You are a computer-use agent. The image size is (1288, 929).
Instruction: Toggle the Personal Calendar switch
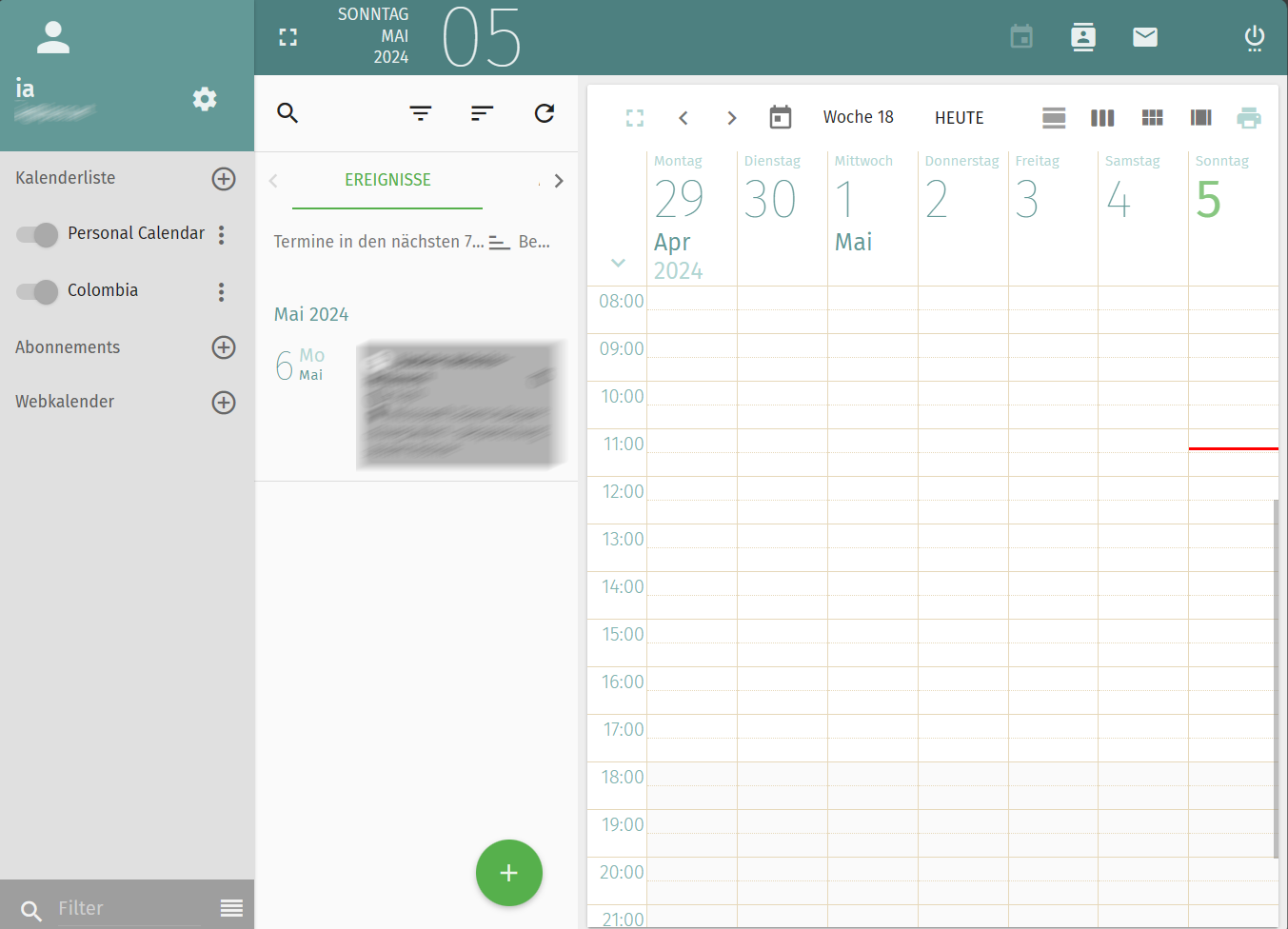38,234
